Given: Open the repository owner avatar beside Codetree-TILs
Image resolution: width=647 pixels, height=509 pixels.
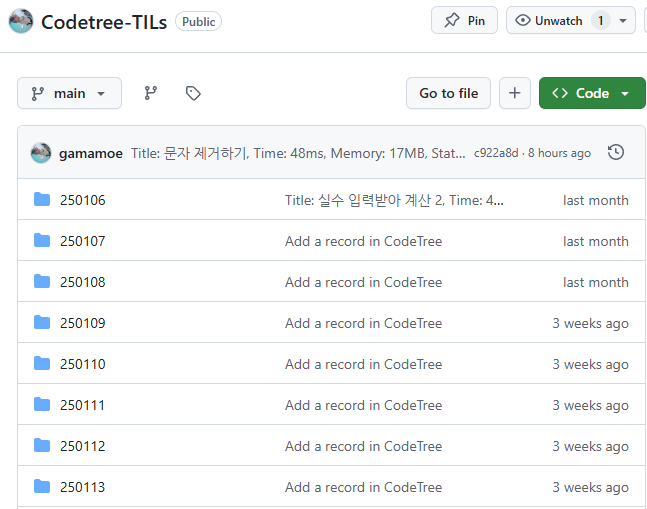Looking at the screenshot, I should (x=21, y=21).
